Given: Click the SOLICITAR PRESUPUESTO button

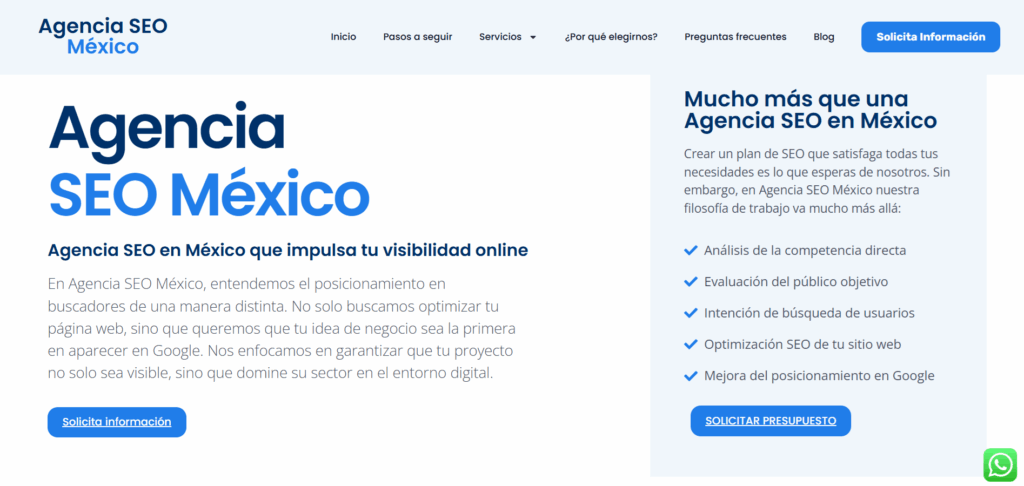Looking at the screenshot, I should click(770, 421).
